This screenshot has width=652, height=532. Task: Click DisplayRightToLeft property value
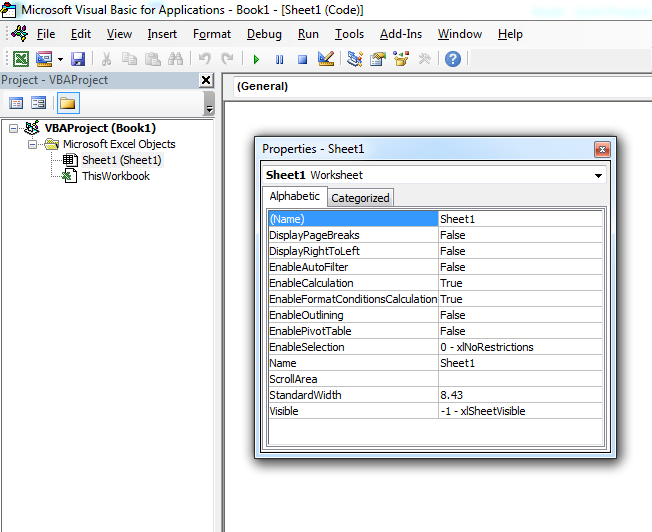click(x=520, y=251)
